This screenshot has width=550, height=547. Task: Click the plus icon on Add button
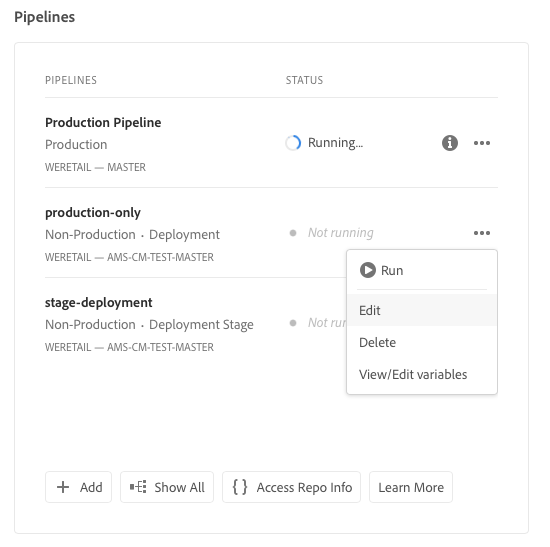click(63, 487)
